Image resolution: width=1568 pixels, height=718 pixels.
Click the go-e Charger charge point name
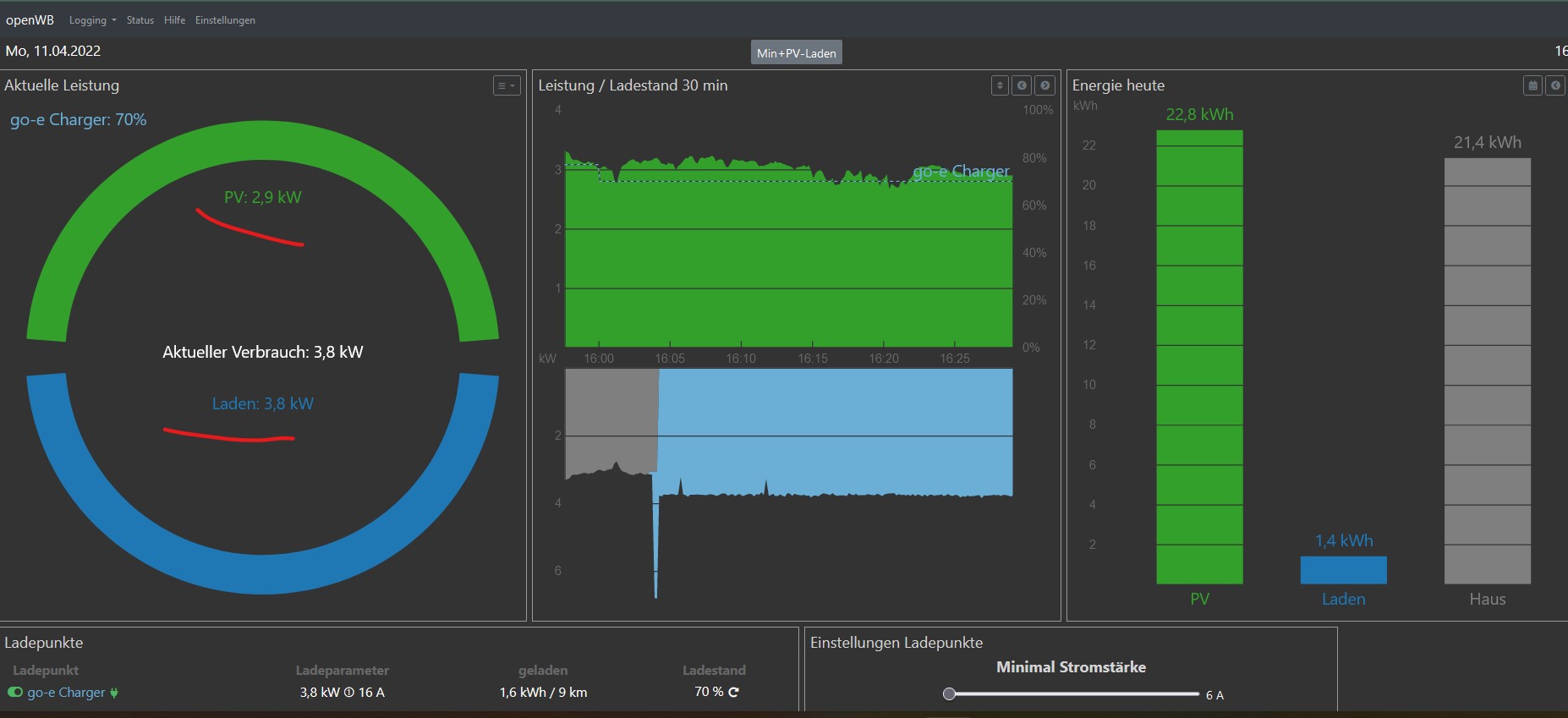click(x=66, y=693)
